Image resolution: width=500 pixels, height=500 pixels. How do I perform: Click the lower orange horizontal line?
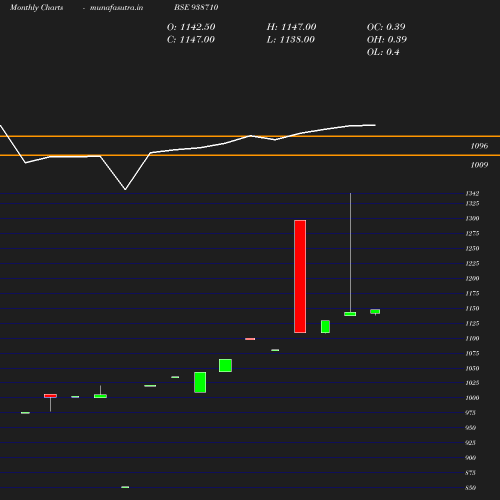250,155
